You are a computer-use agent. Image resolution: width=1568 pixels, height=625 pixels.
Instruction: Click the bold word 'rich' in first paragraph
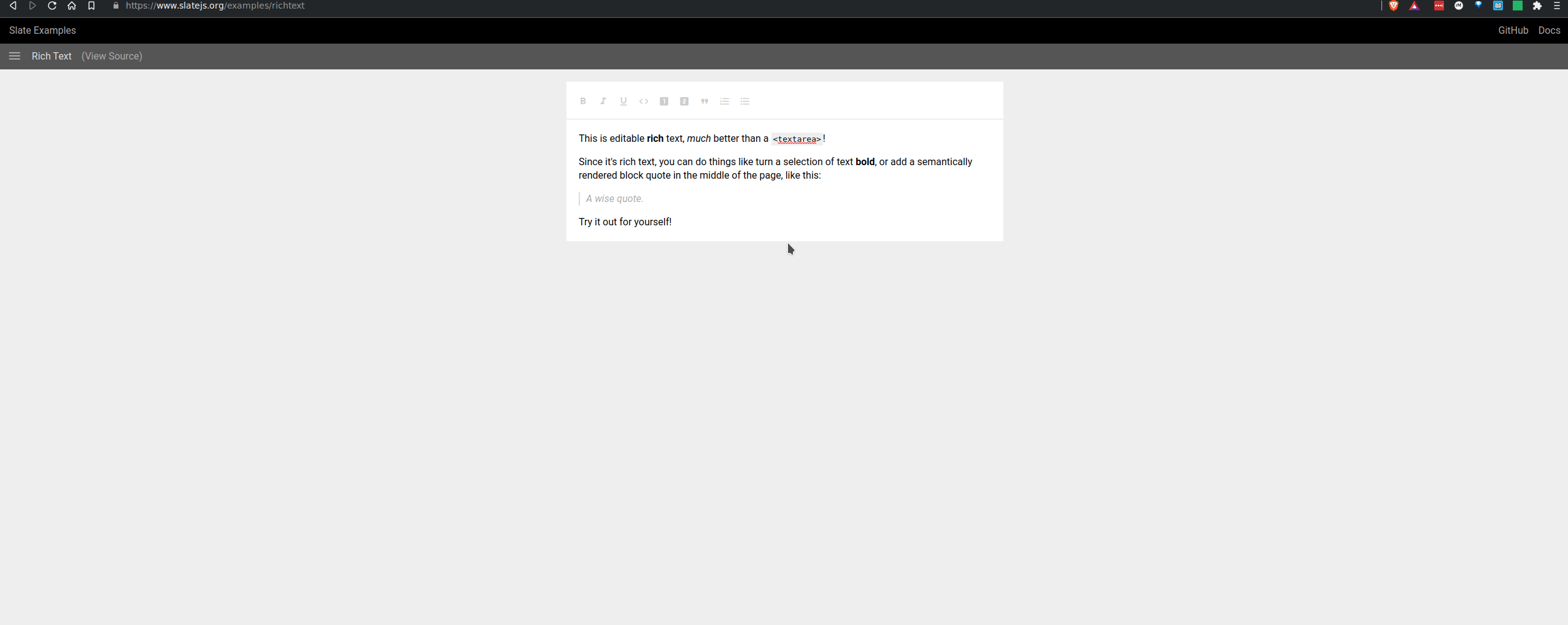pos(655,138)
